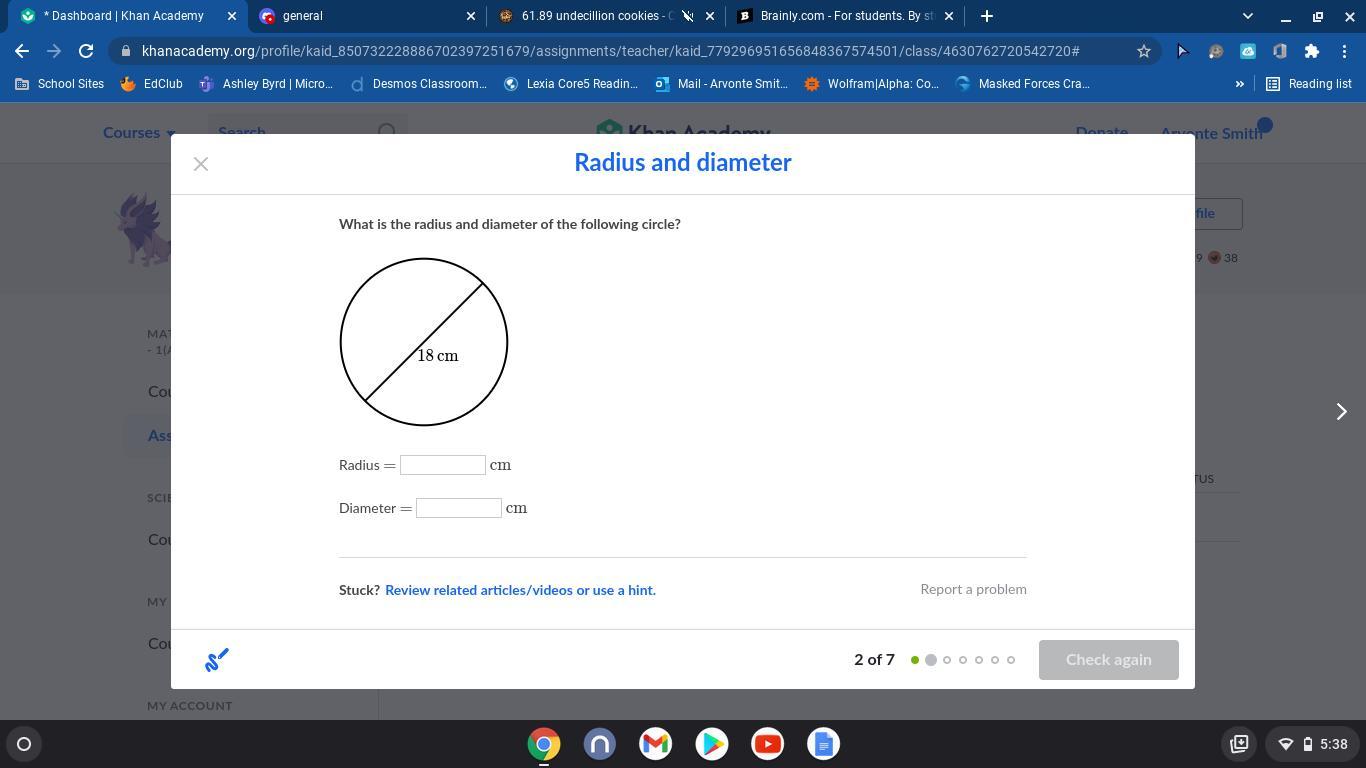
Task: Open the tote holding-space icon in tray
Action: pyautogui.click(x=1239, y=744)
